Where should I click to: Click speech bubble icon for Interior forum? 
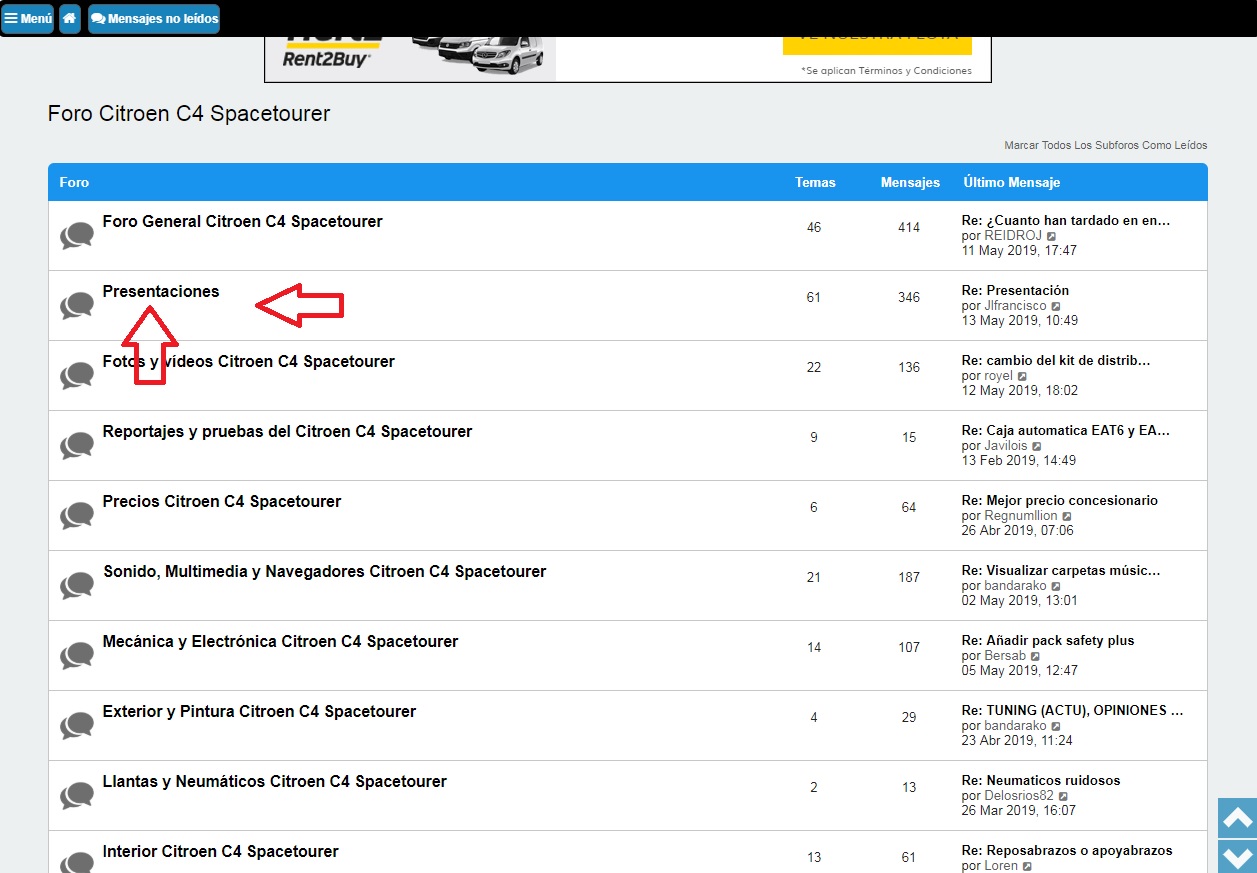point(77,863)
